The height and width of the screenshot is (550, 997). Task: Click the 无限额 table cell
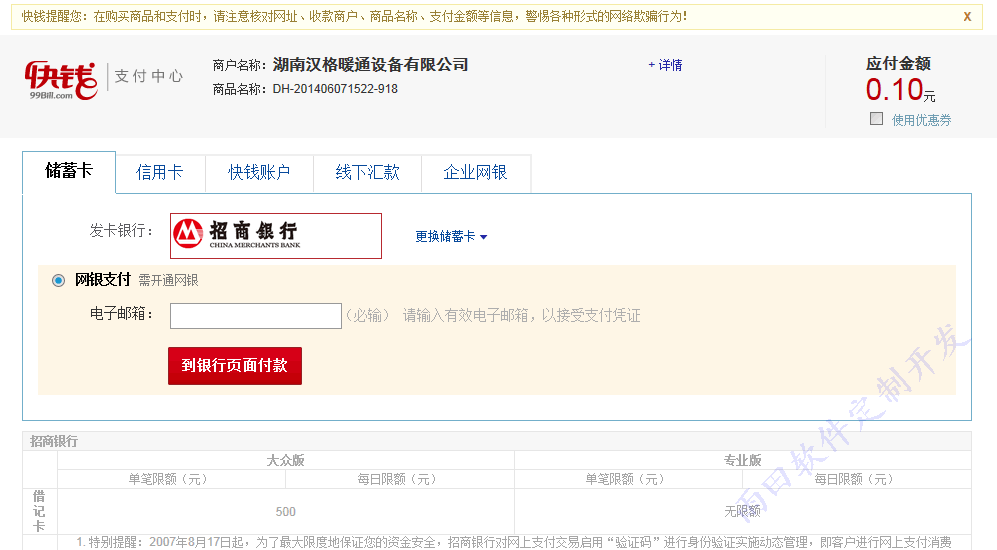[x=743, y=511]
